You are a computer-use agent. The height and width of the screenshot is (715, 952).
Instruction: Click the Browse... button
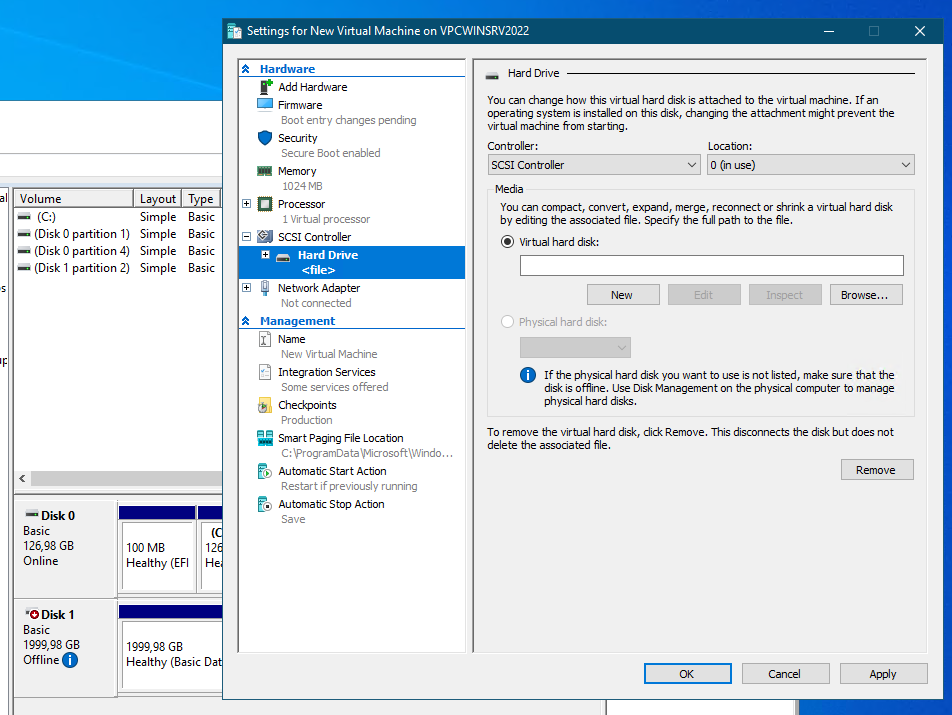(x=866, y=295)
